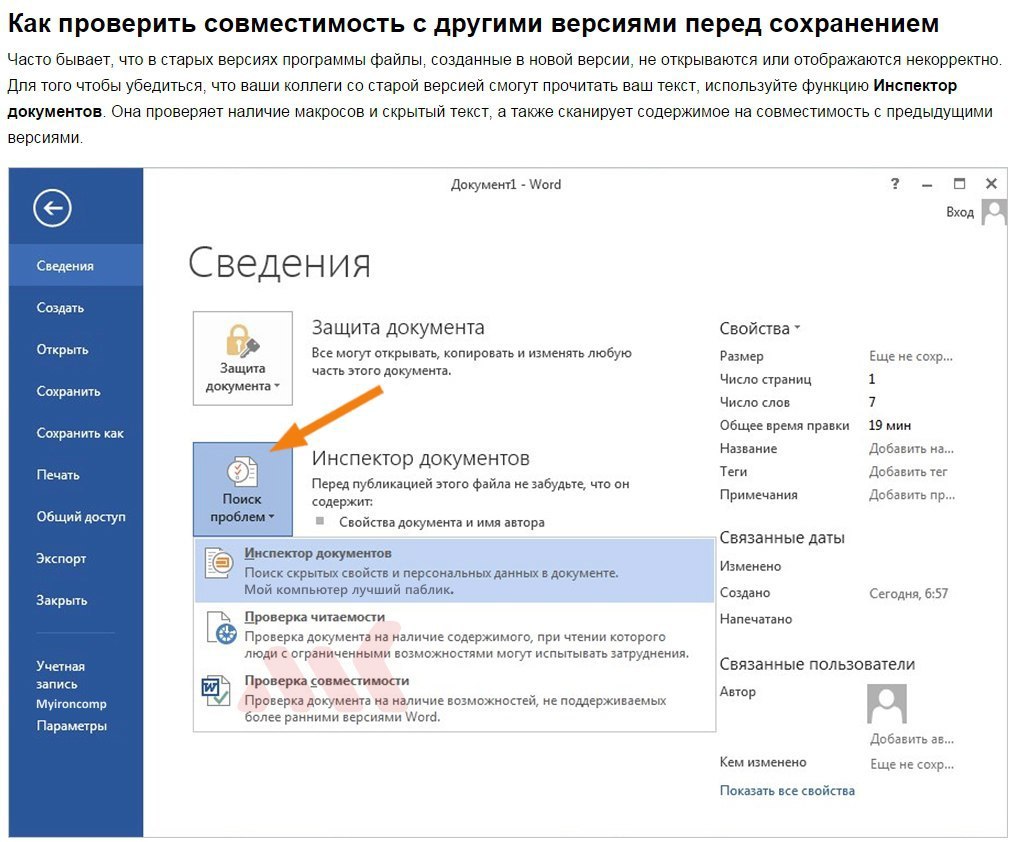Click the Проверка совместимости Word icon
Viewport: 1017px width, 842px height.
click(x=216, y=691)
